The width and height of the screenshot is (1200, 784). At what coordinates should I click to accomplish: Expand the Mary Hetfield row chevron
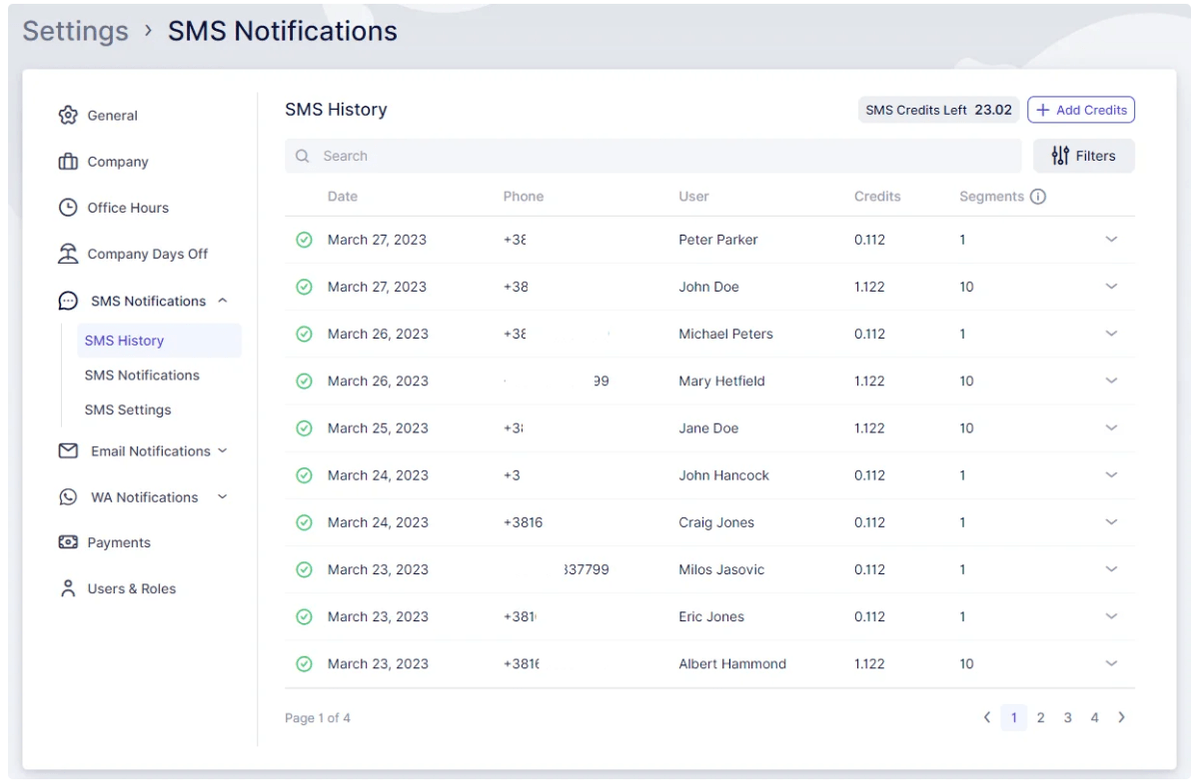(x=1111, y=380)
